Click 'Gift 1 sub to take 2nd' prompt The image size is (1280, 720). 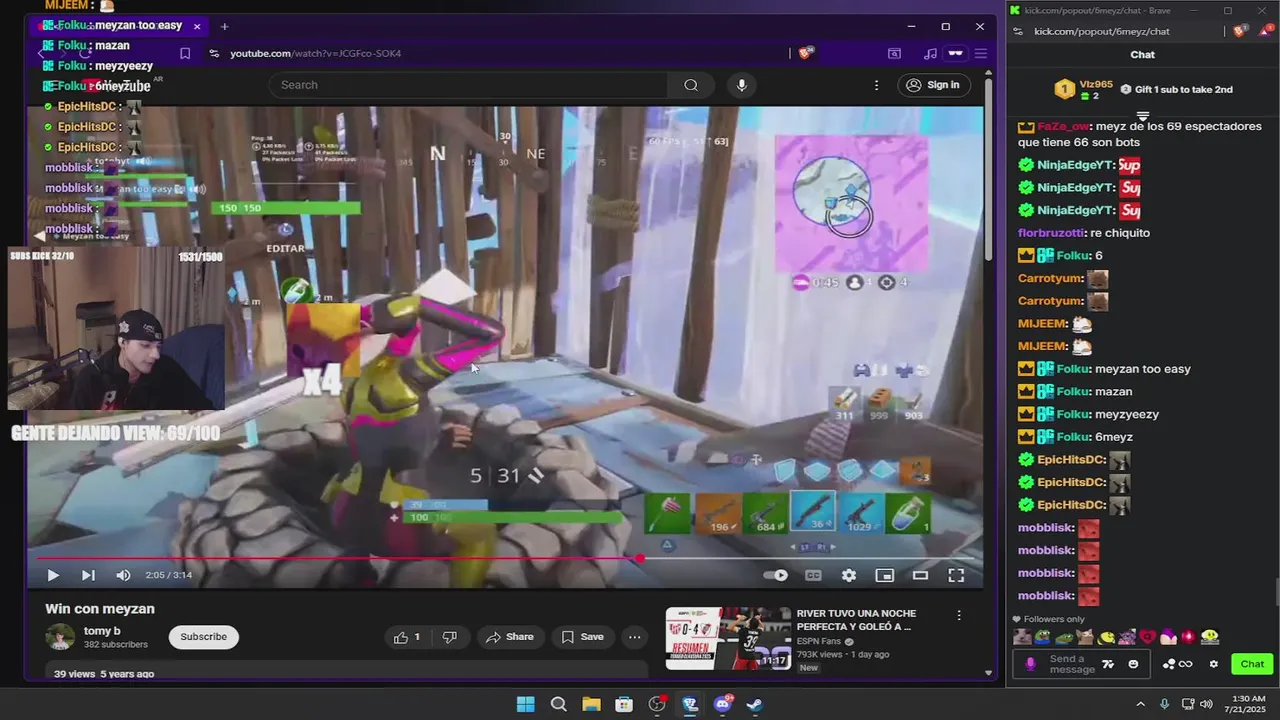pyautogui.click(x=1176, y=89)
